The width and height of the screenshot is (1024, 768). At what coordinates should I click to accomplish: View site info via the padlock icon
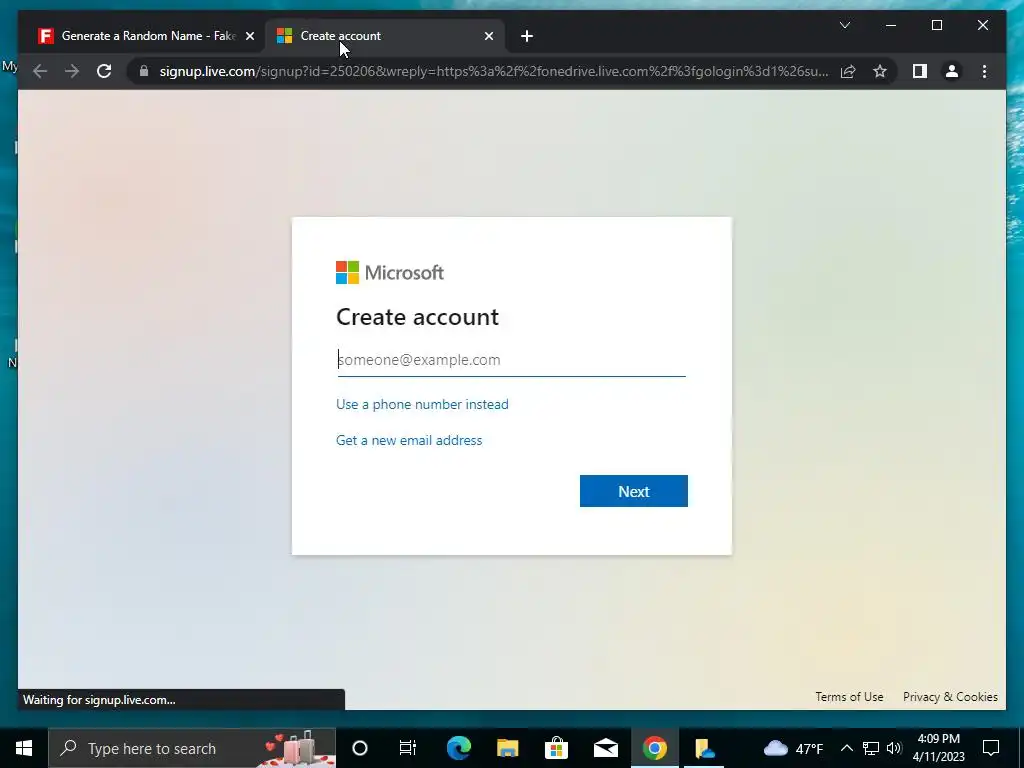coord(144,71)
